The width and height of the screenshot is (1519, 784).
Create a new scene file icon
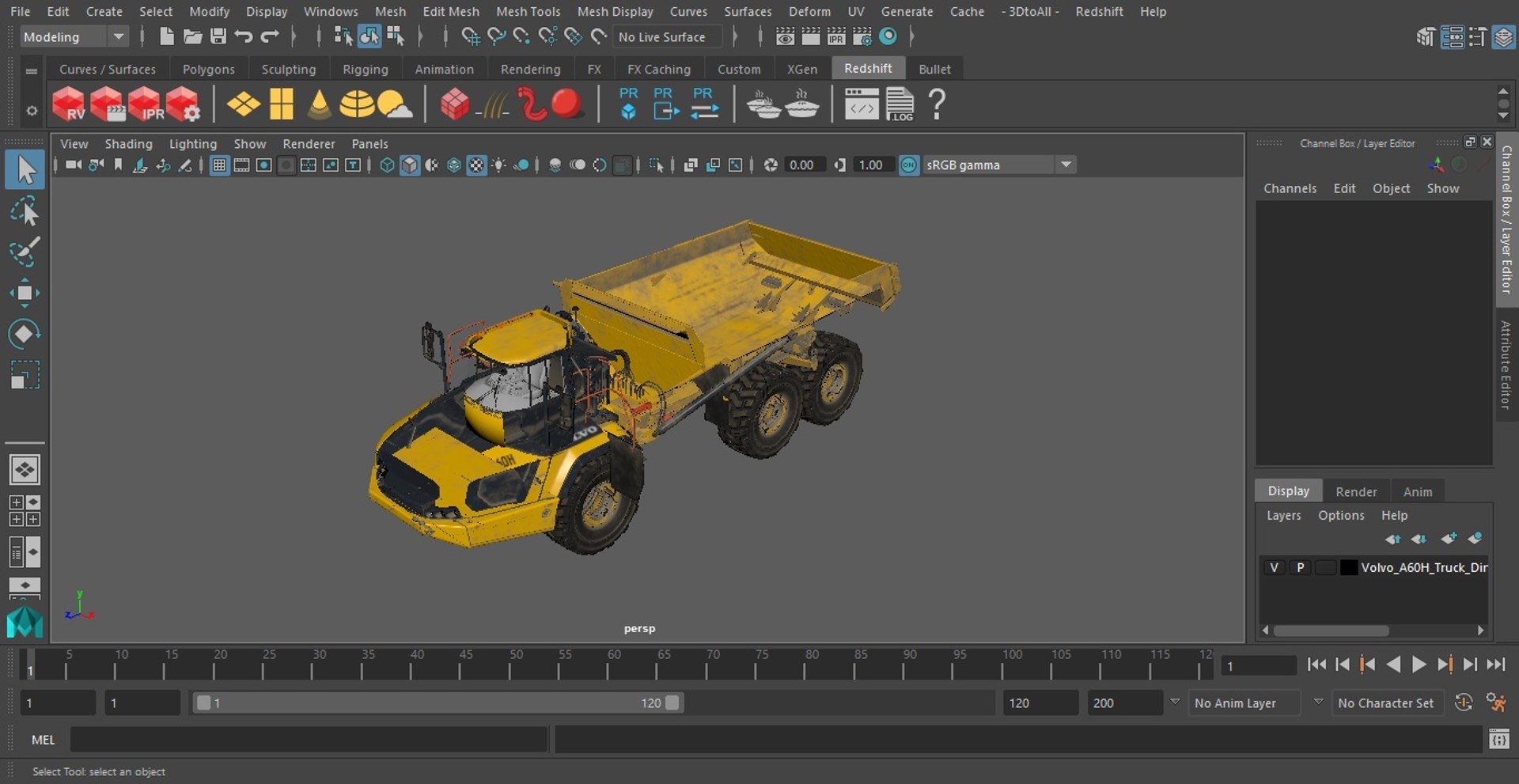coord(166,36)
